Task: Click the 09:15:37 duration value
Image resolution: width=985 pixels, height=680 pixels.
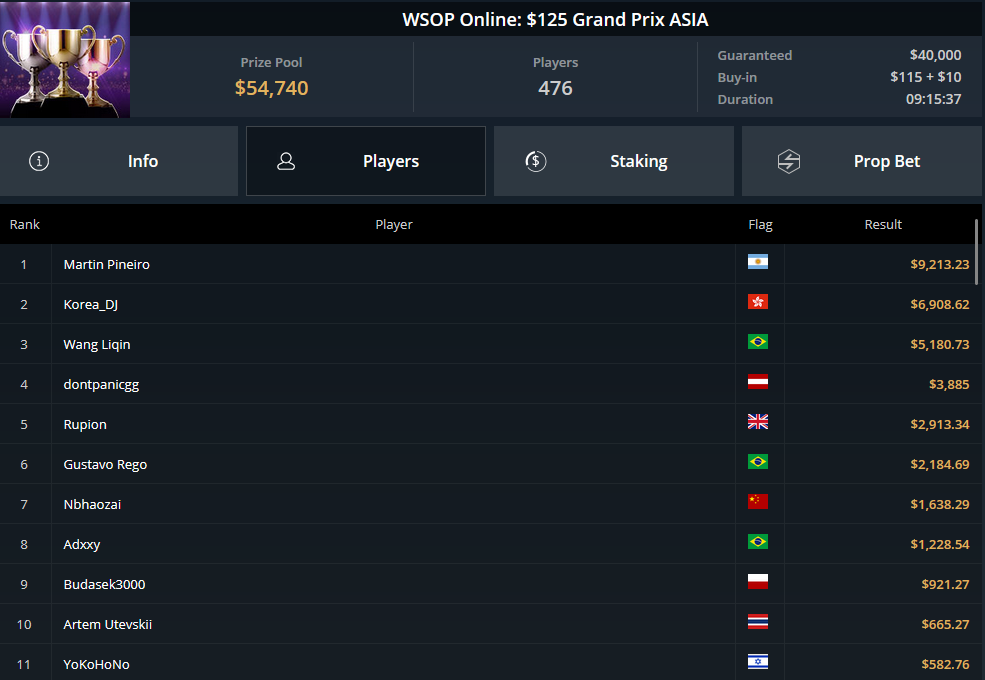Action: [x=933, y=99]
